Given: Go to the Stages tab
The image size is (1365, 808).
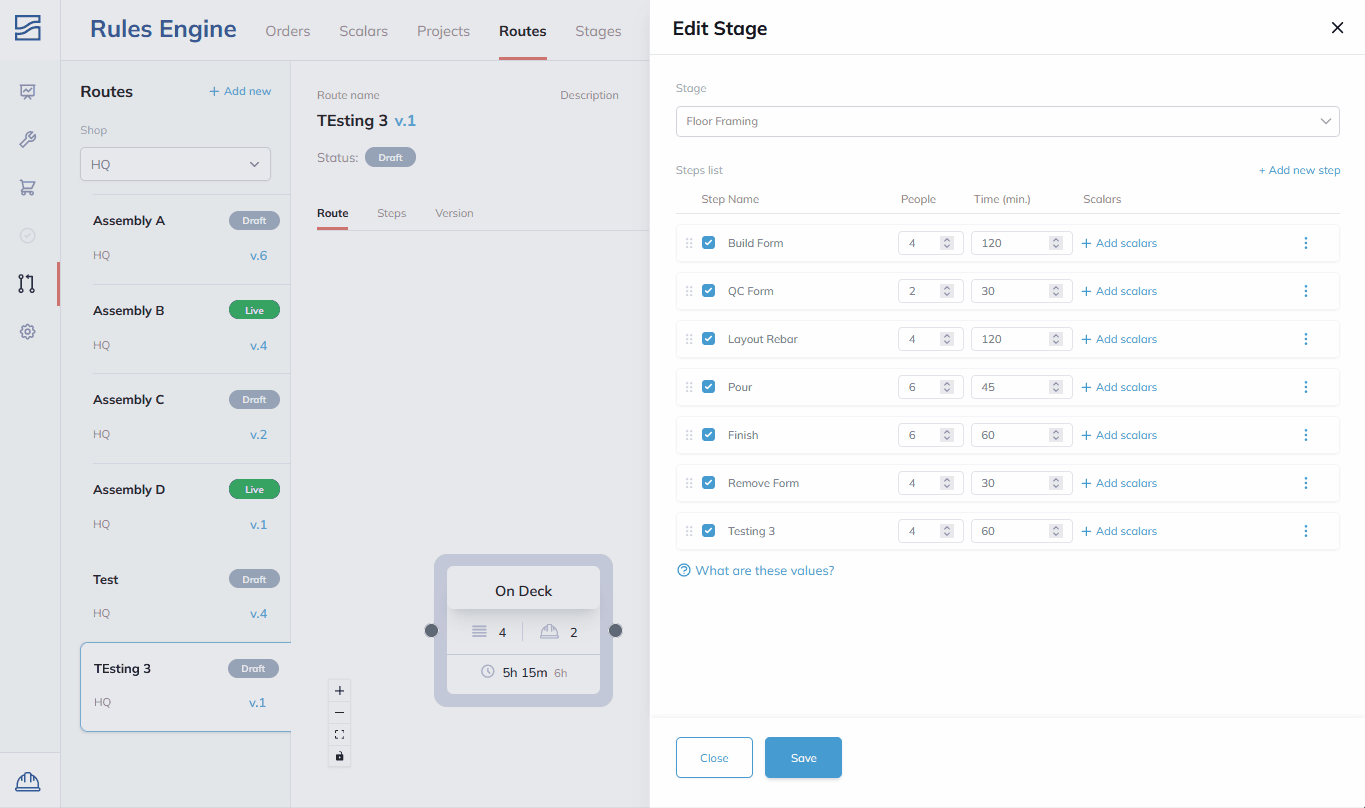Looking at the screenshot, I should click(x=598, y=31).
